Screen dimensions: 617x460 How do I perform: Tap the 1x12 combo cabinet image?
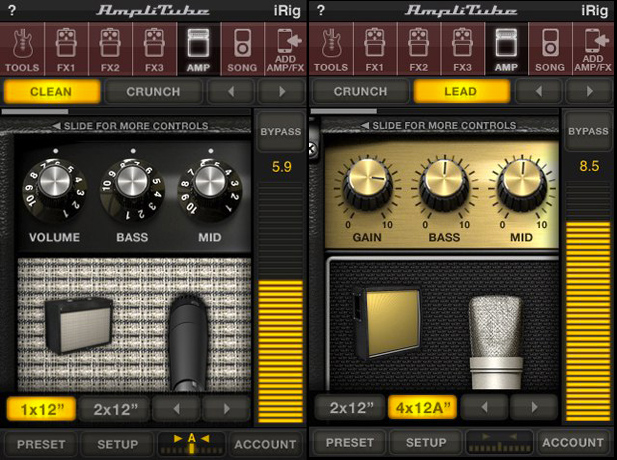pos(79,325)
